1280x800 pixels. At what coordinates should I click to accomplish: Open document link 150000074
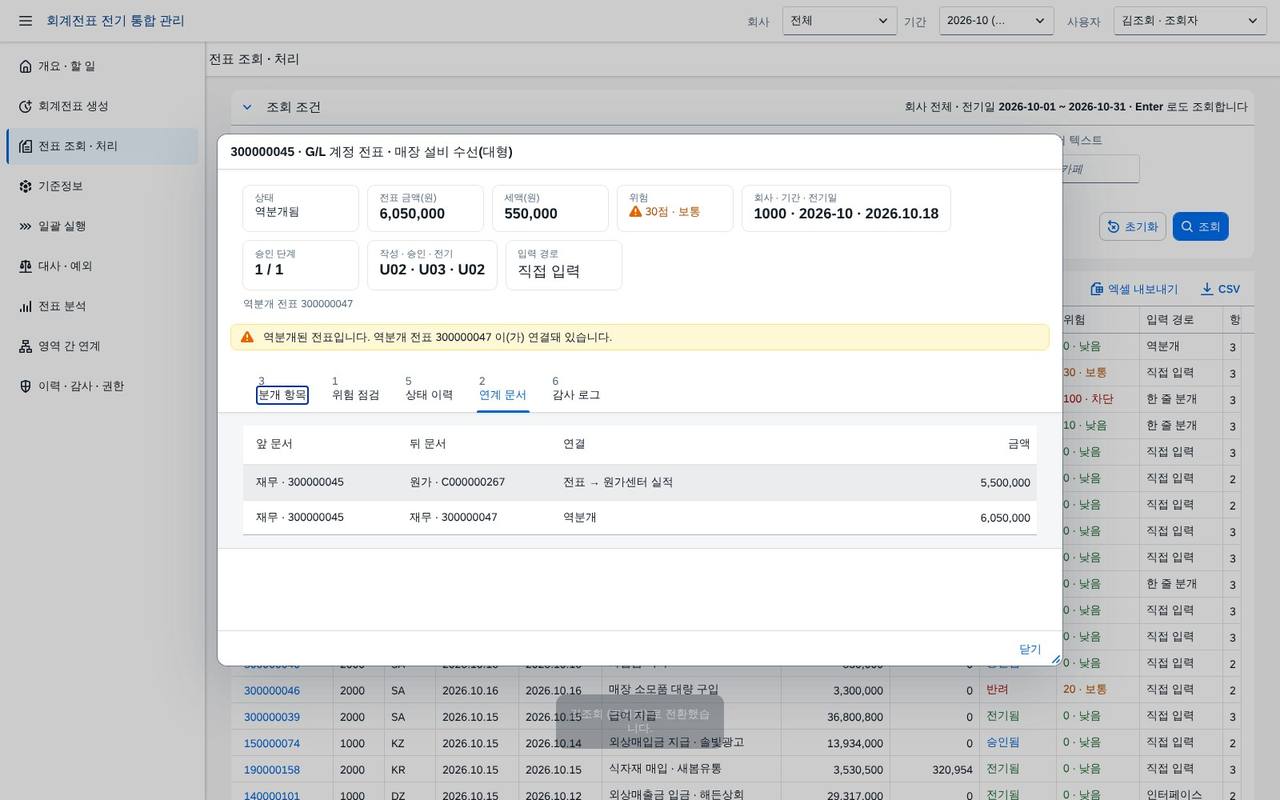(x=272, y=743)
